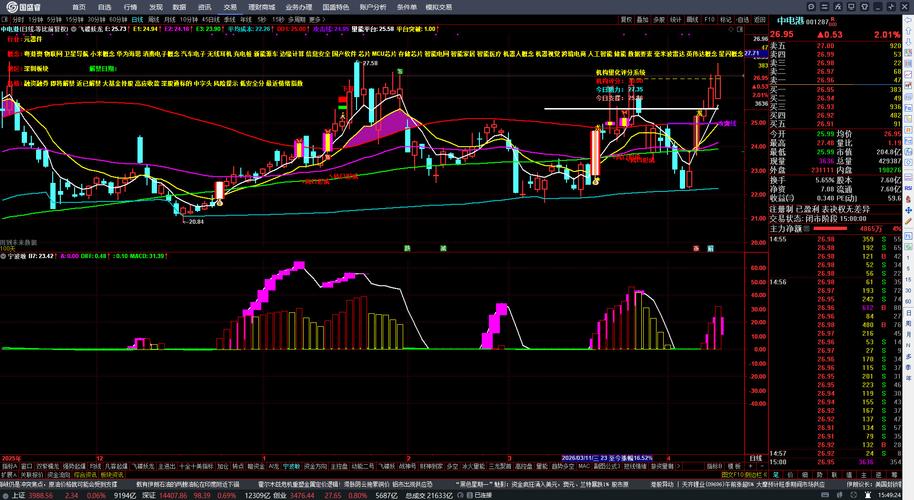Click 模板 button at bottom right
The width and height of the screenshot is (914, 500).
point(734,466)
